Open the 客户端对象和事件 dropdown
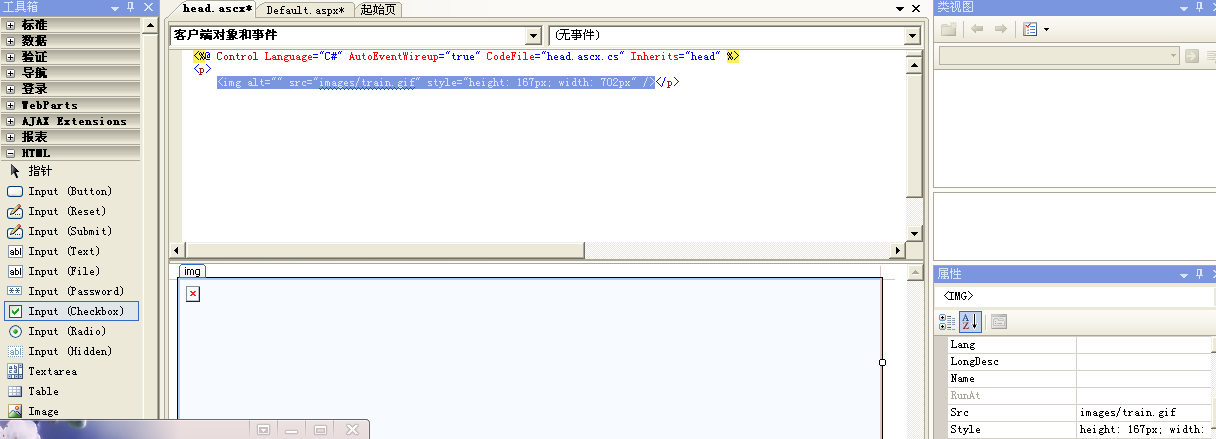Image resolution: width=1216 pixels, height=439 pixels. point(532,35)
